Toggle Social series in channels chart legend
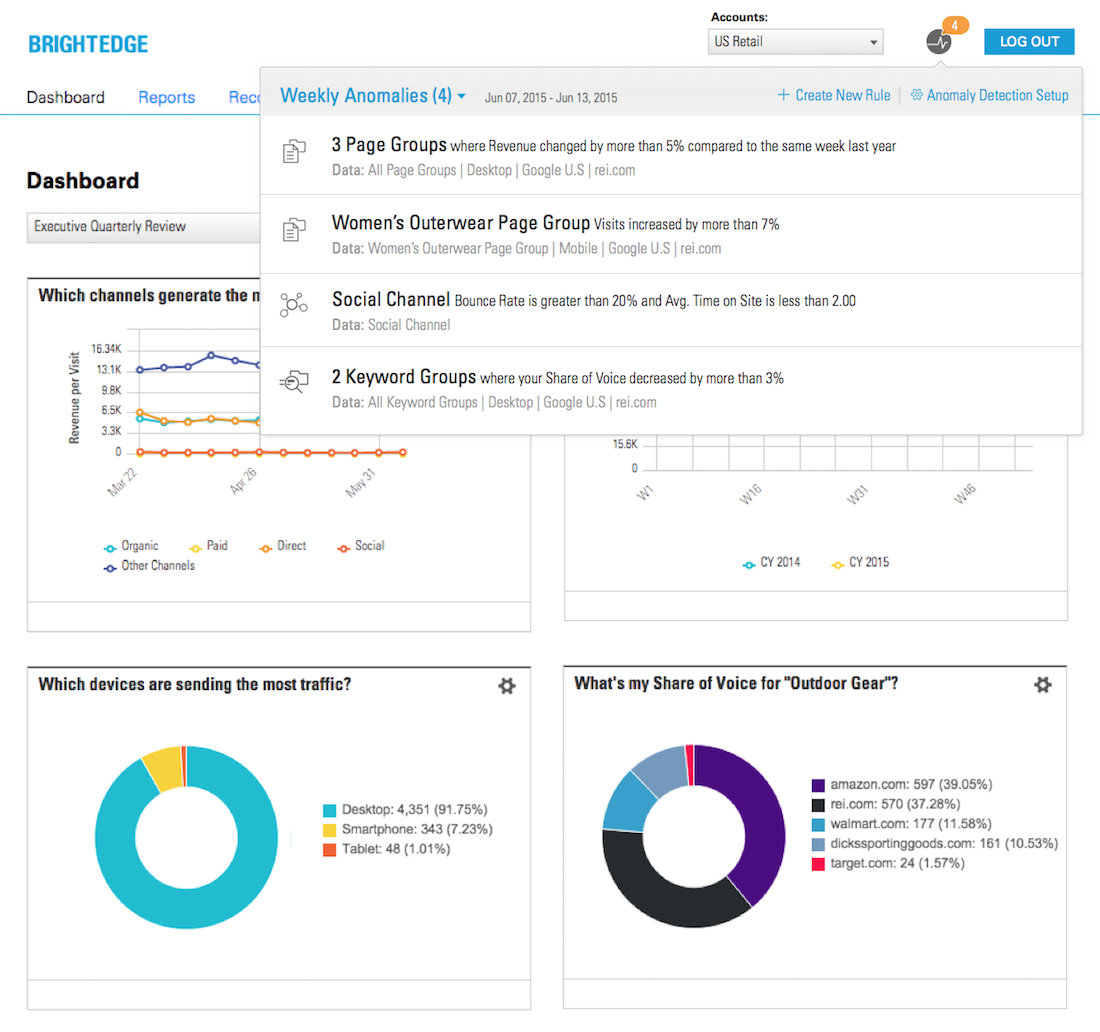Viewport: 1100px width, 1032px height. point(361,546)
